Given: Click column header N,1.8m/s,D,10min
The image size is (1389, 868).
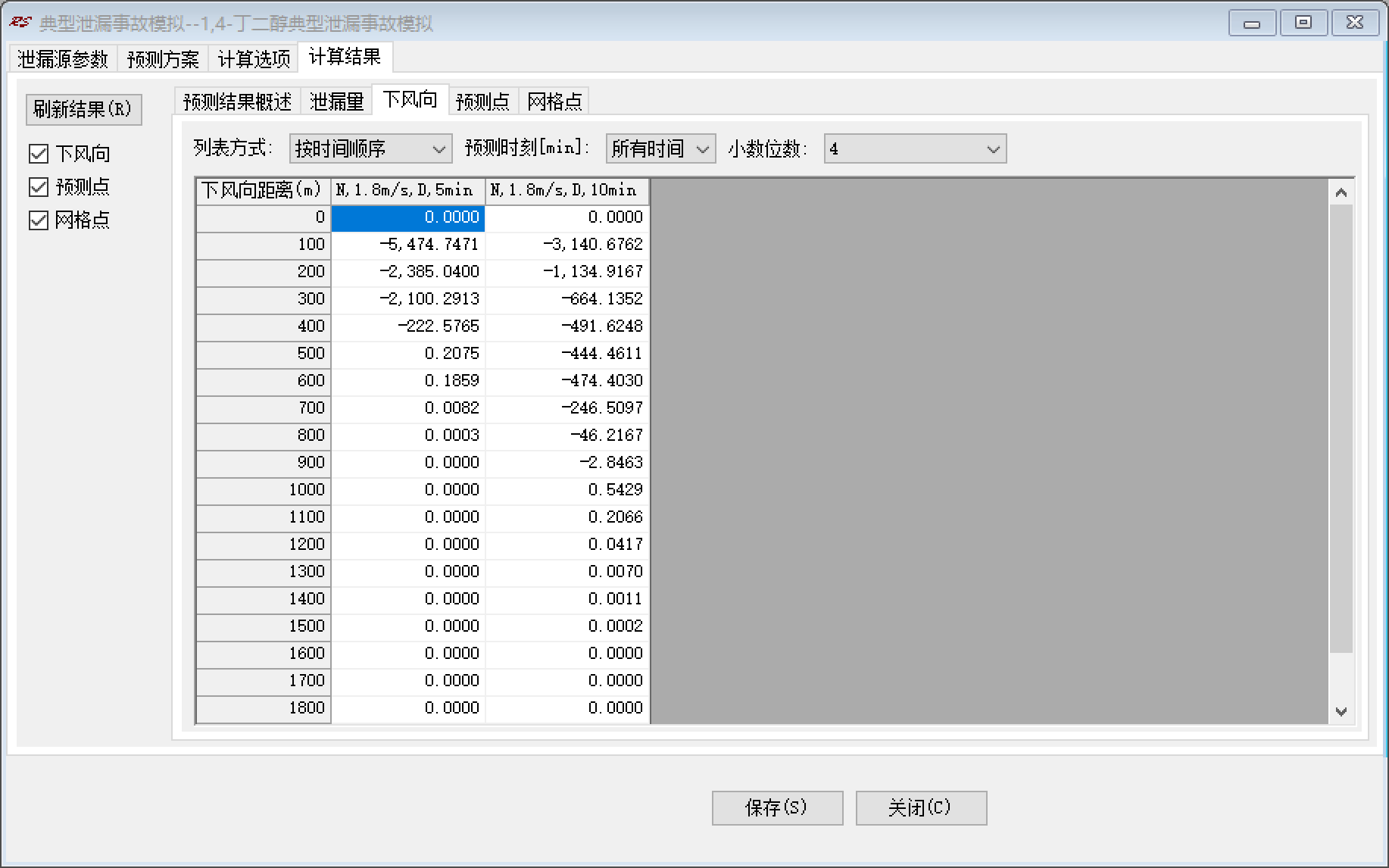Looking at the screenshot, I should tap(567, 190).
